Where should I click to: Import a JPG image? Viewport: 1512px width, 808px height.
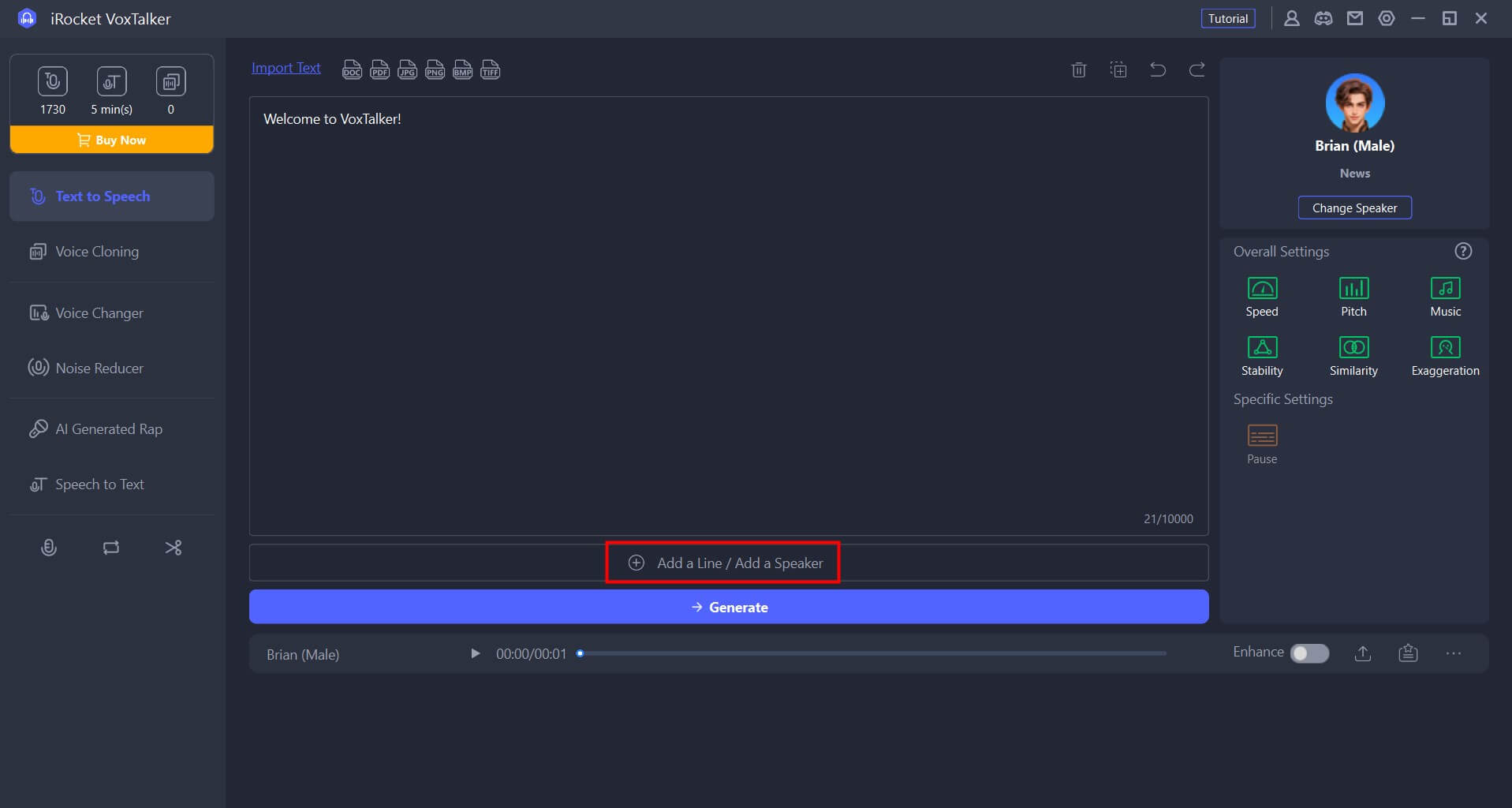pos(407,69)
